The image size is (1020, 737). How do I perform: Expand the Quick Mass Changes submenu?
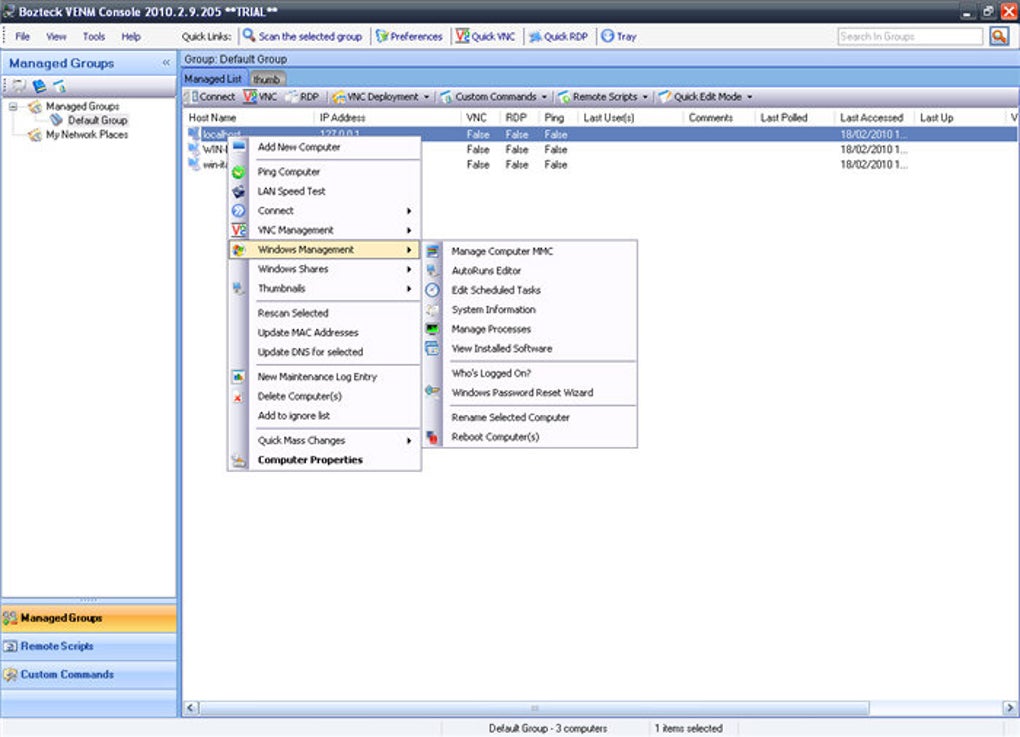pyautogui.click(x=409, y=441)
